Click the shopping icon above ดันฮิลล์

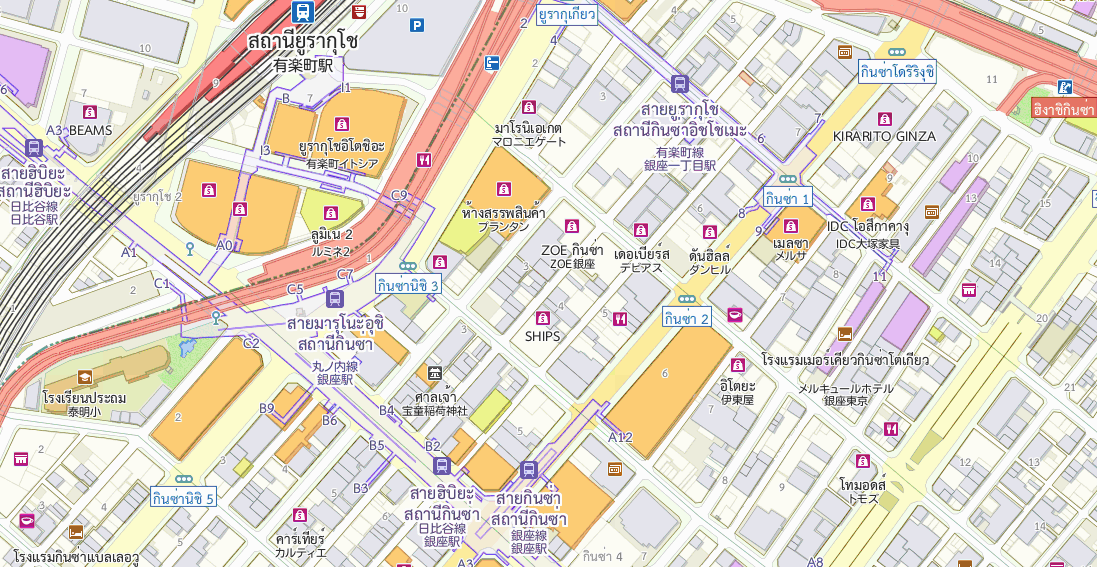[709, 232]
